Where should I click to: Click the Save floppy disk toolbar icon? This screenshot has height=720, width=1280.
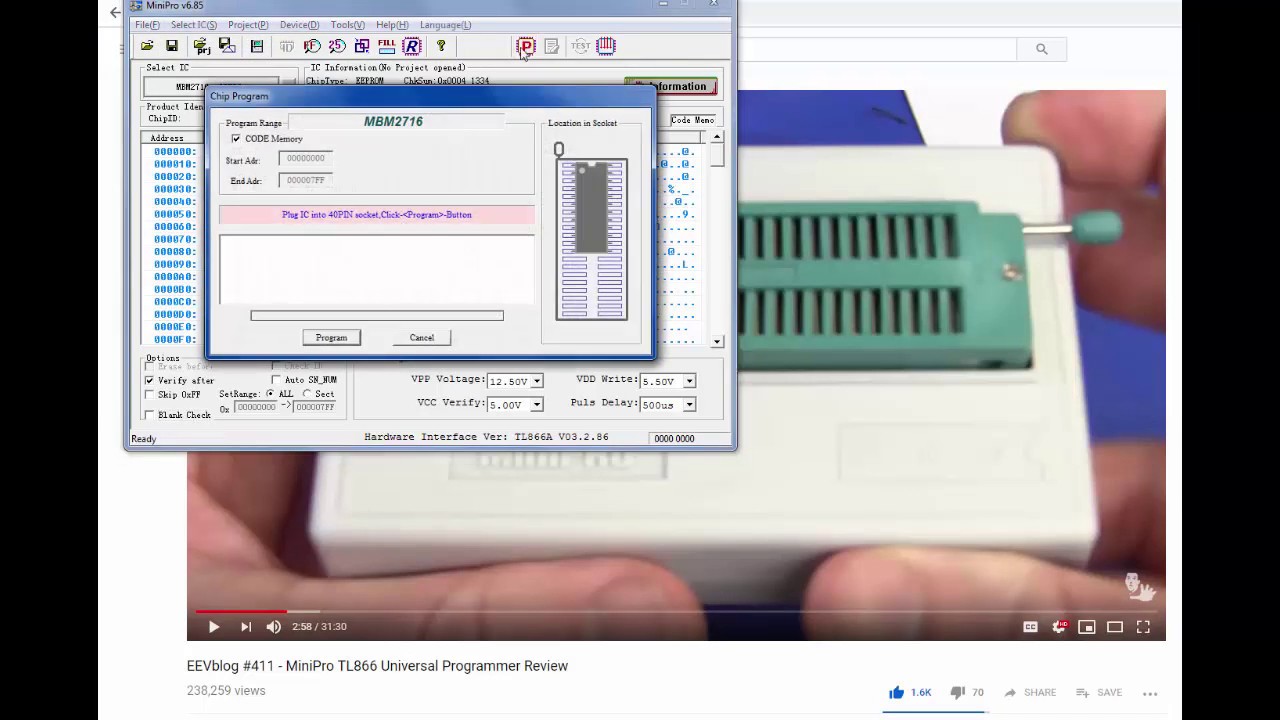point(172,46)
